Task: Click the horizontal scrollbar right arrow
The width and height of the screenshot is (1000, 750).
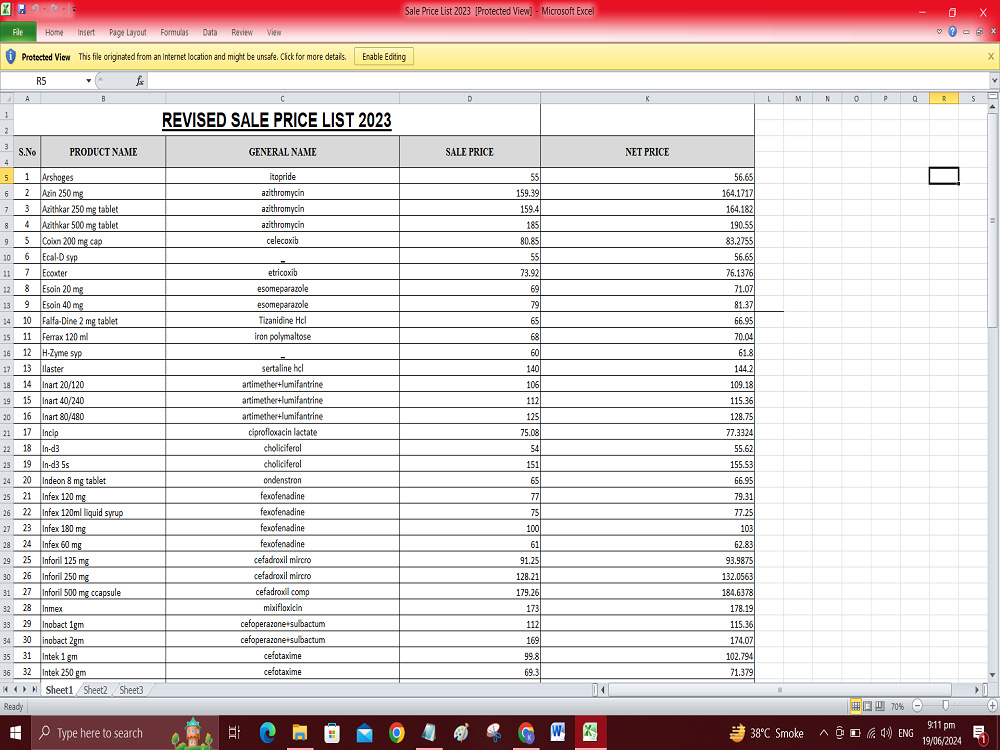Action: (x=977, y=689)
